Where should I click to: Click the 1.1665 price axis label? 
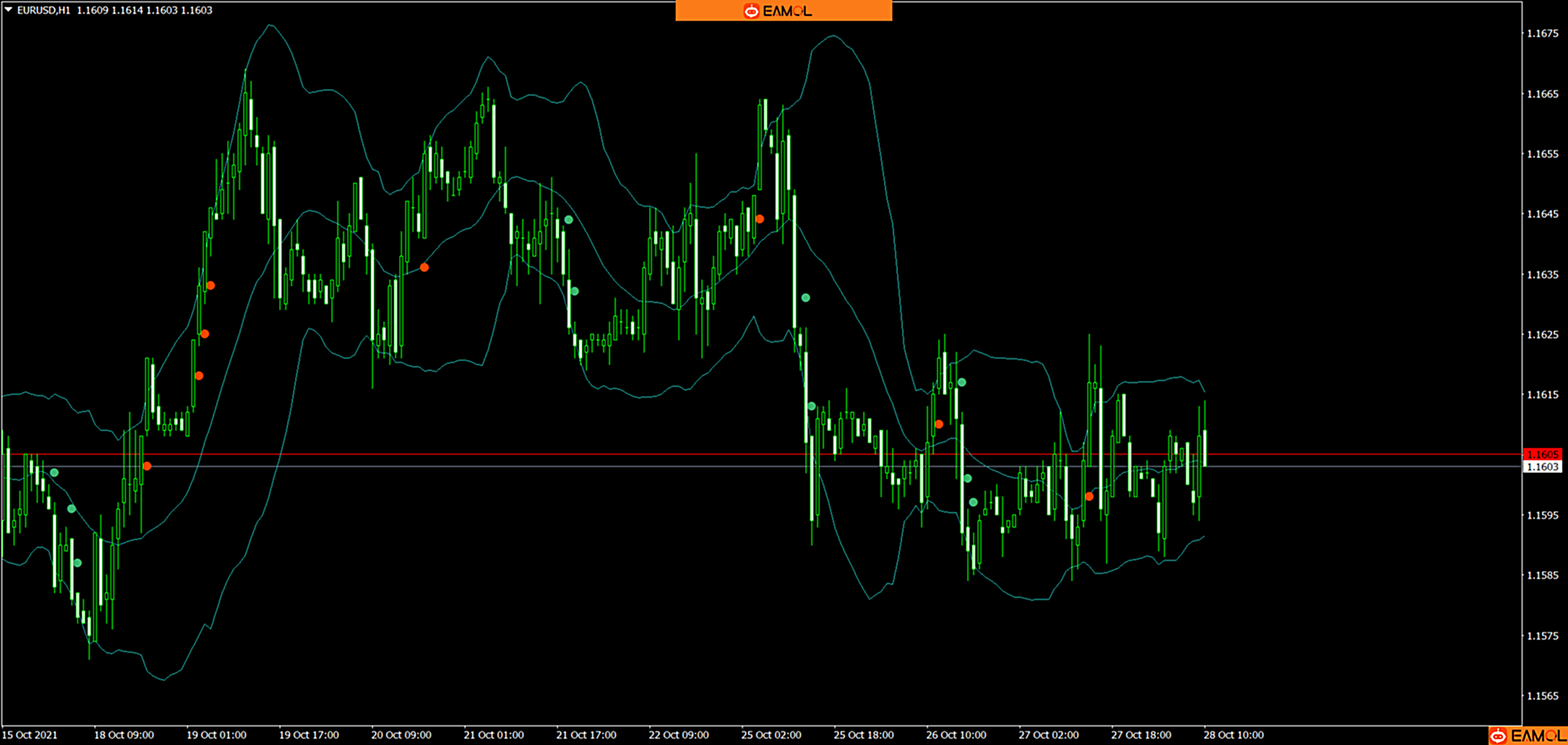(x=1542, y=94)
